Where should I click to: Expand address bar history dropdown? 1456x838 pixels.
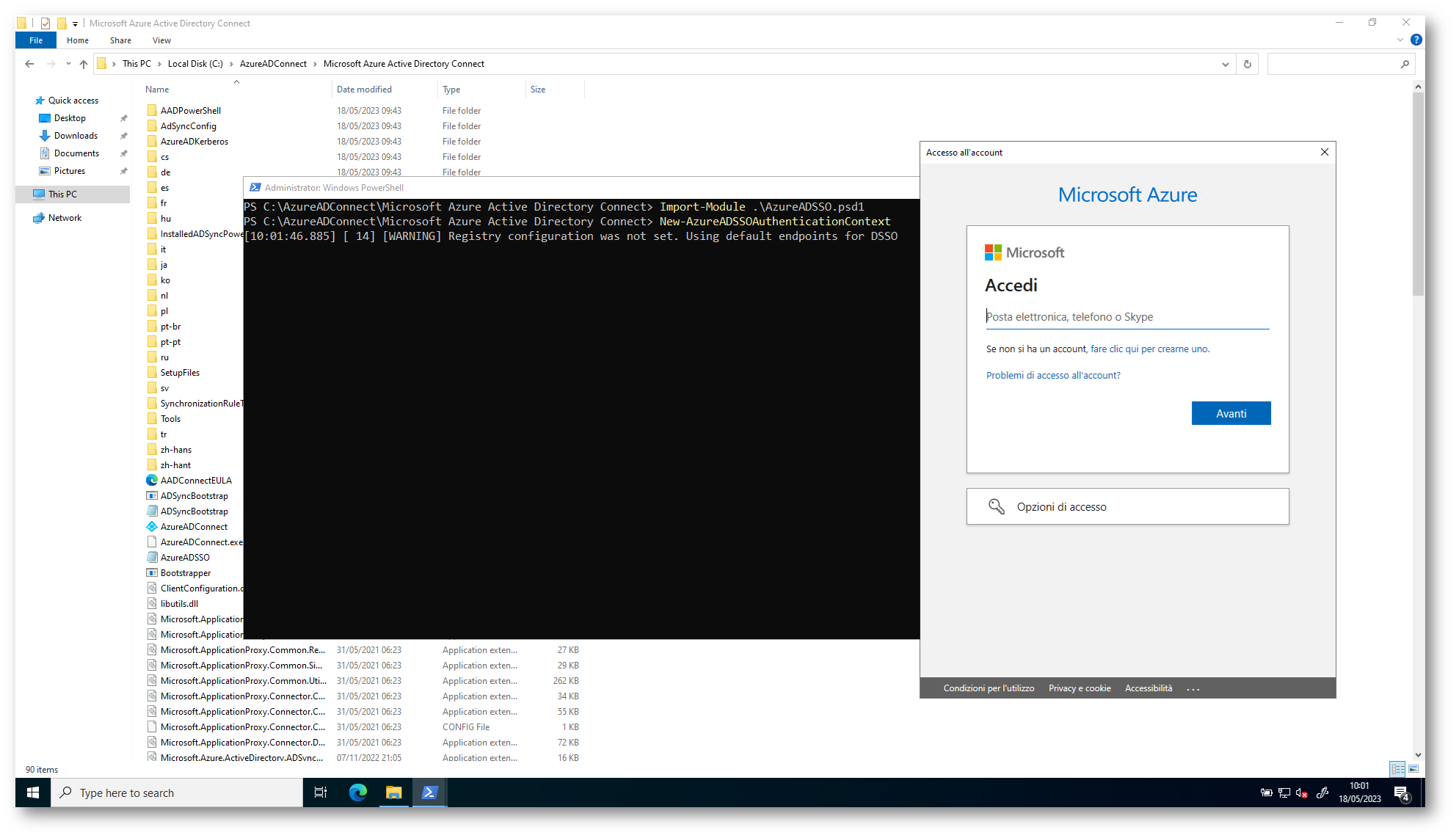[x=1225, y=64]
